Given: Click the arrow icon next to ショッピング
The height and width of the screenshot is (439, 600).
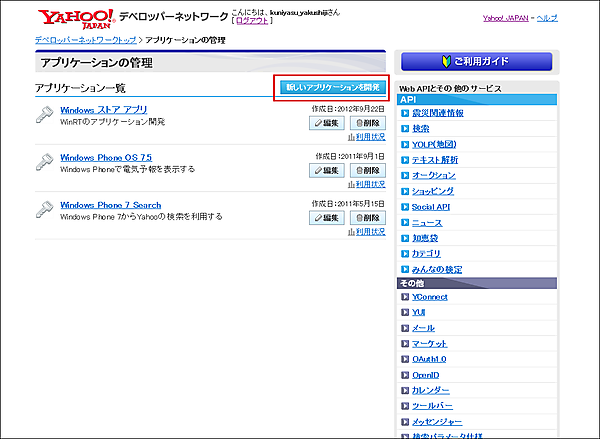Looking at the screenshot, I should 405,191.
